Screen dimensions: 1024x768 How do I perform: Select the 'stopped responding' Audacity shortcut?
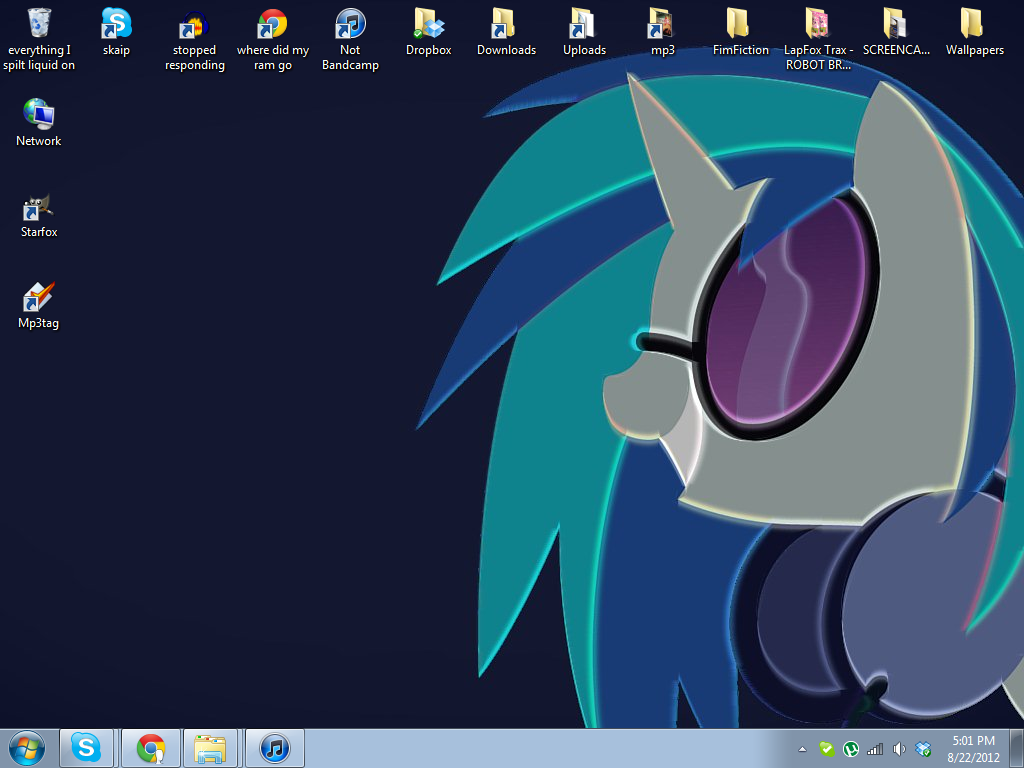pyautogui.click(x=194, y=25)
